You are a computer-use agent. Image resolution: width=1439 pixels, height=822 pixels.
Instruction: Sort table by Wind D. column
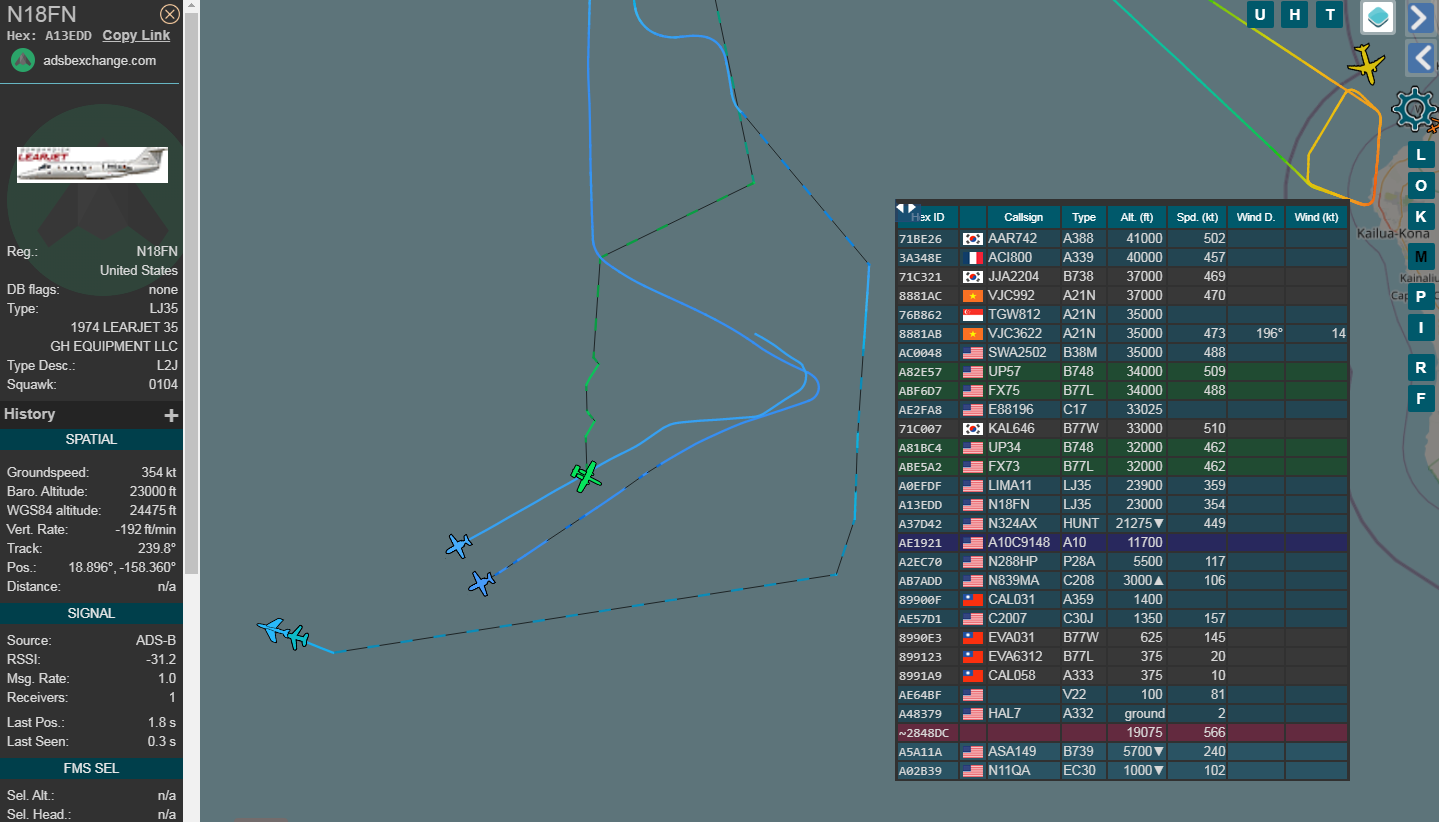pos(1255,217)
